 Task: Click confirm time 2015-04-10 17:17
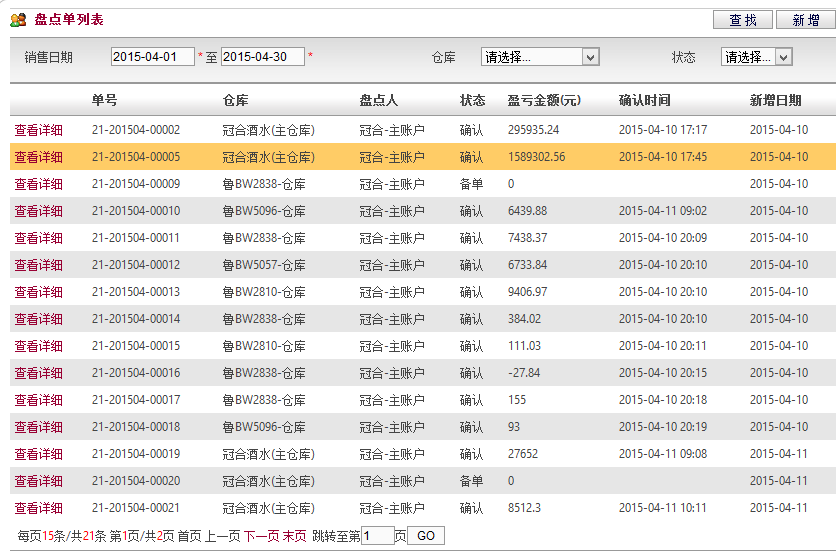(663, 130)
